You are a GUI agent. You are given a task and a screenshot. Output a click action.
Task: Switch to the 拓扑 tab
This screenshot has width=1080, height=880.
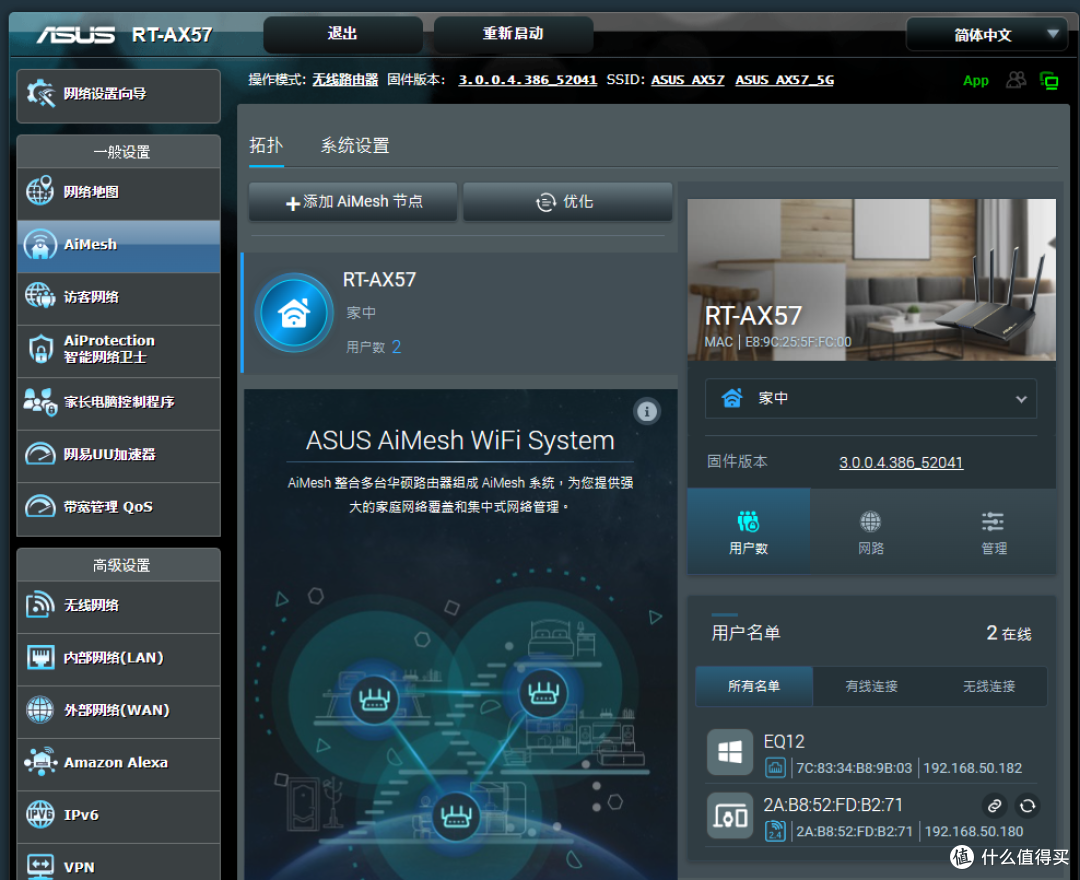tap(266, 146)
